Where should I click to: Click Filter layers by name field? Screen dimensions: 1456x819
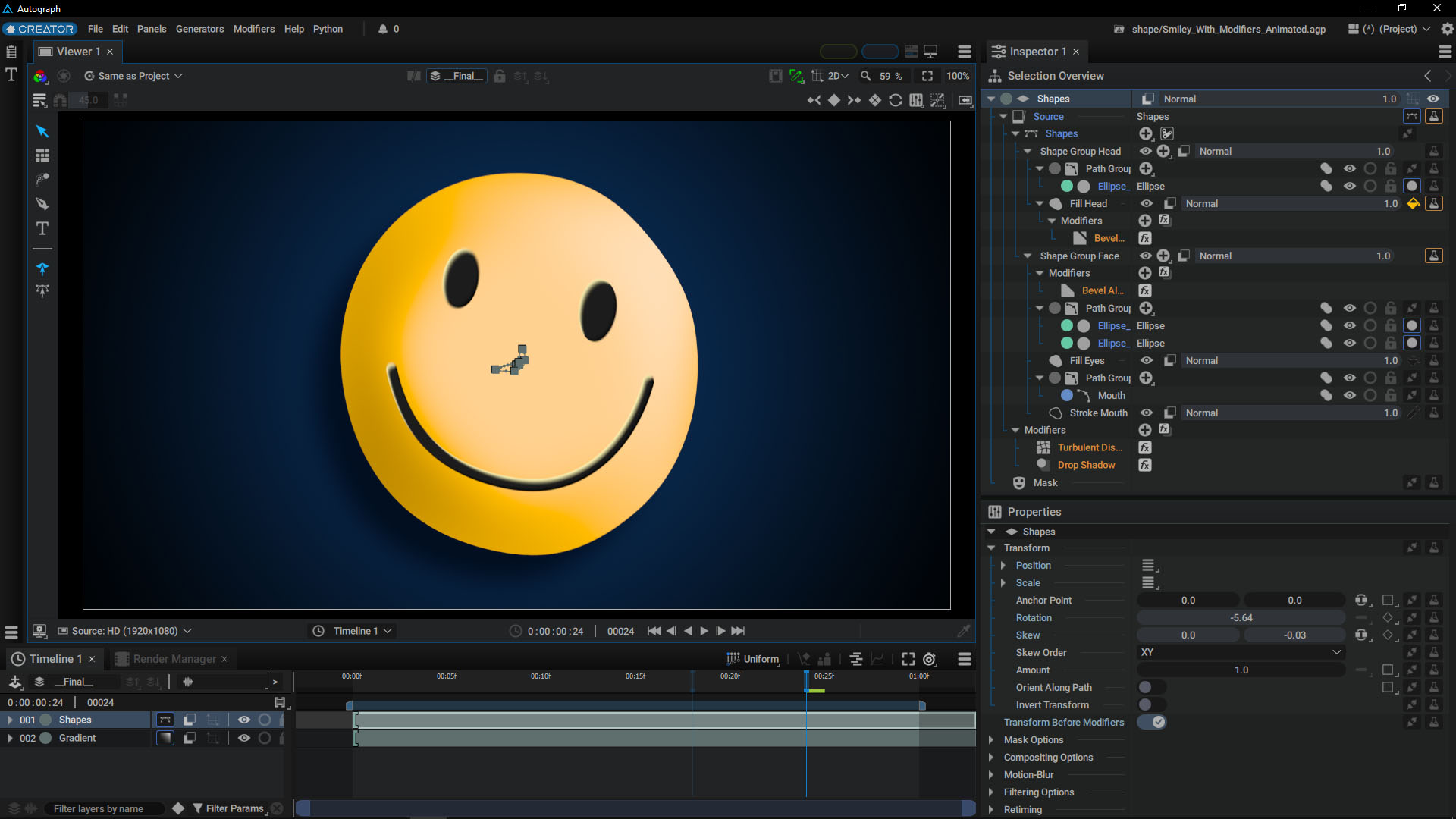point(104,808)
